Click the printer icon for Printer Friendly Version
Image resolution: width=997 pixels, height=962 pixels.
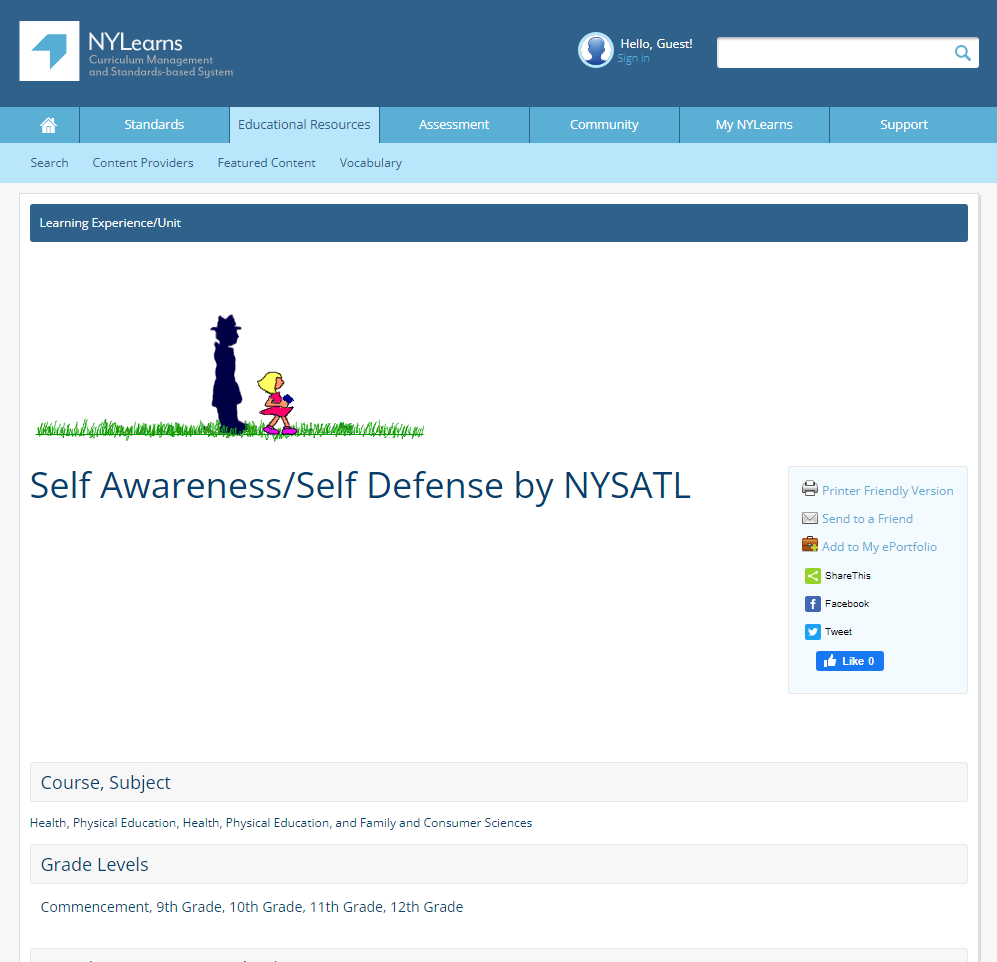pos(810,489)
